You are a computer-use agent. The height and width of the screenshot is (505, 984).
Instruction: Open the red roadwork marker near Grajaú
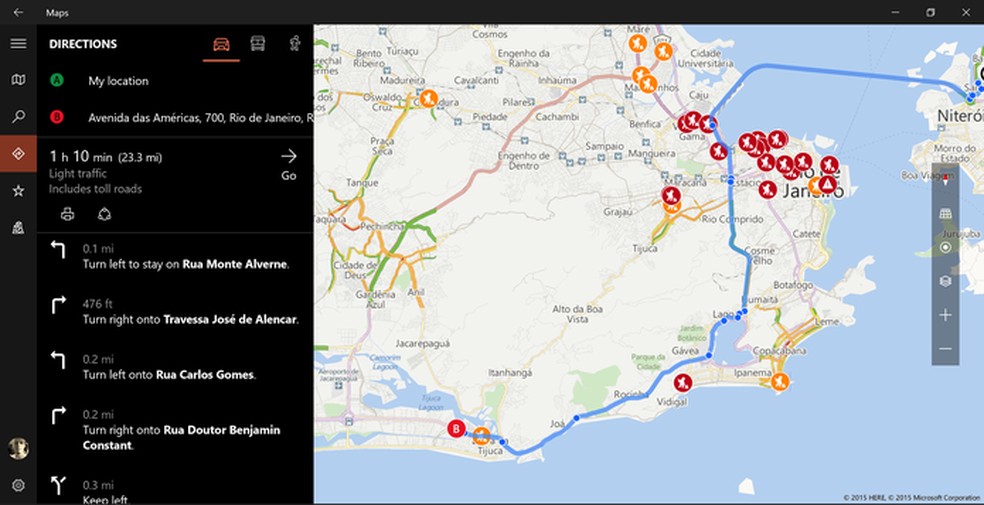[x=671, y=196]
